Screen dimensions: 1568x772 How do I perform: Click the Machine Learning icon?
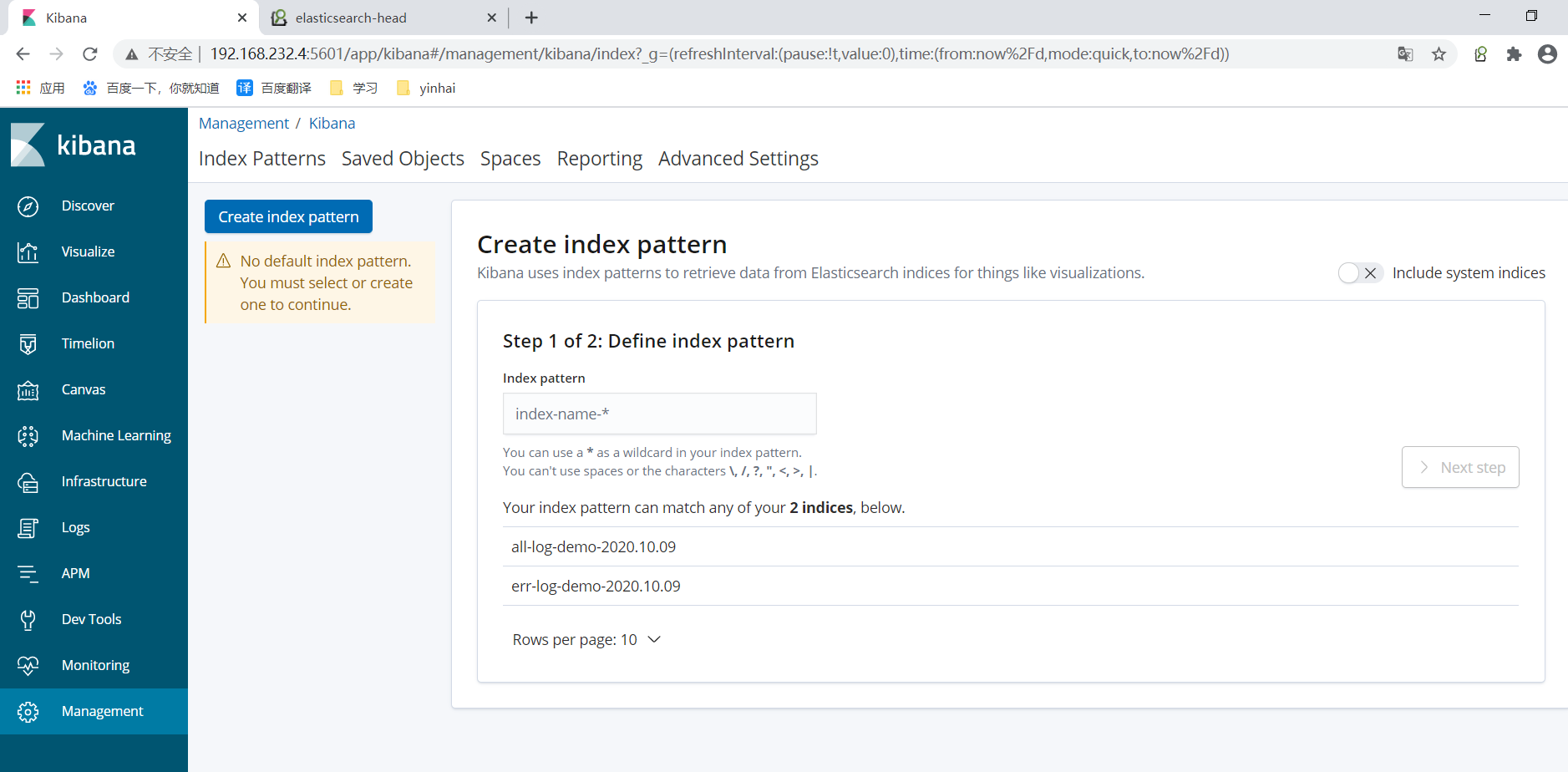[x=28, y=435]
